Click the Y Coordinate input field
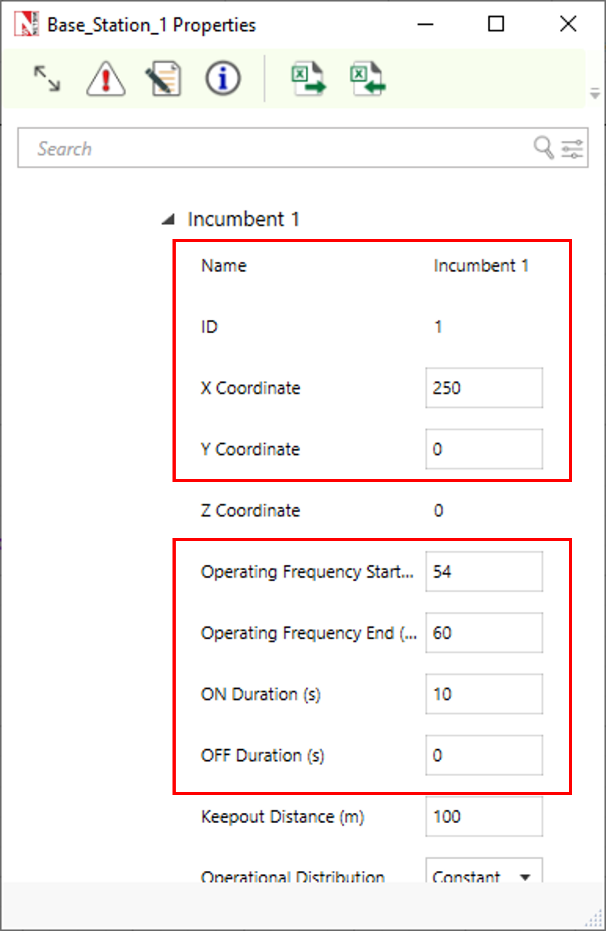The width and height of the screenshot is (606, 931). point(484,449)
